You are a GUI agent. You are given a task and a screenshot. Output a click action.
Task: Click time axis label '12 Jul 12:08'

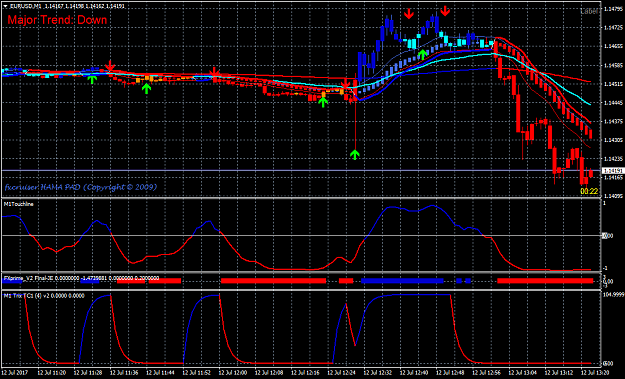pyautogui.click(x=269, y=373)
